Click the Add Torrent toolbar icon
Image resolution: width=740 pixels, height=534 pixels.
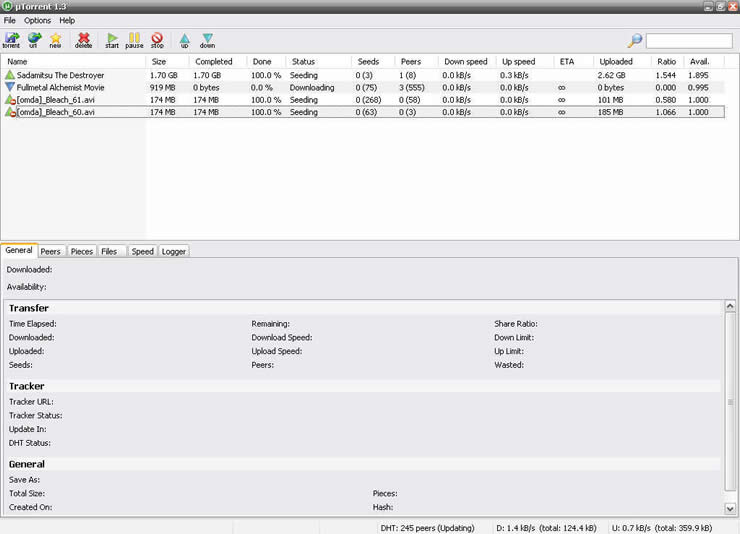click(11, 40)
